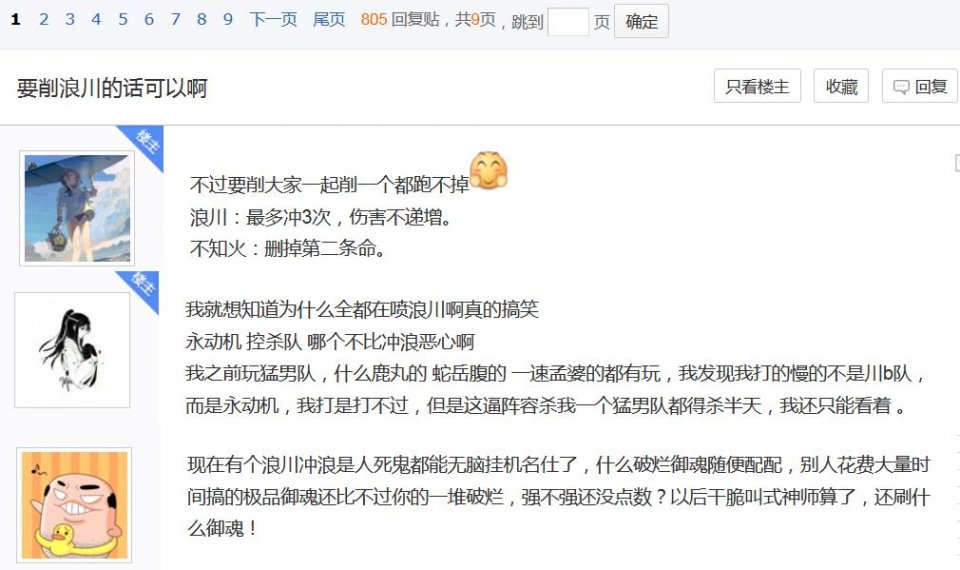Click the 回复 button to reply
Viewport: 960px width, 570px height.
coord(920,86)
